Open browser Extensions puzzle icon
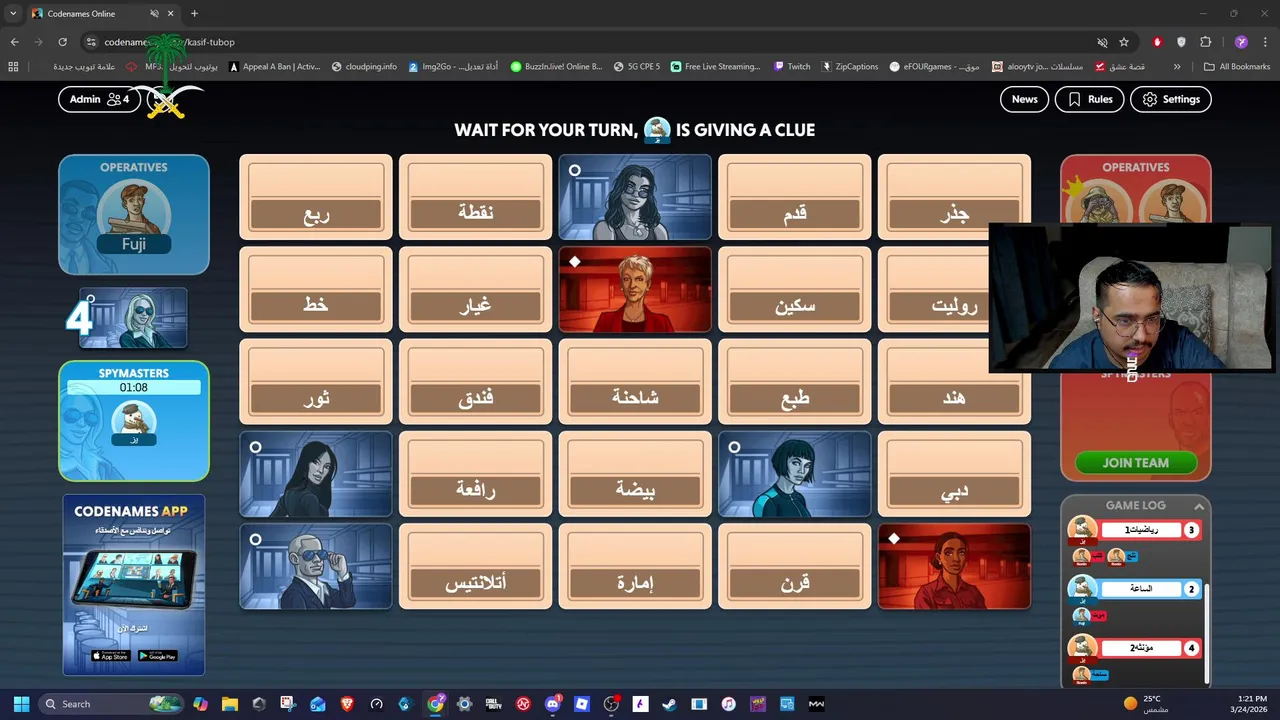Viewport: 1280px width, 720px height. point(1205,42)
